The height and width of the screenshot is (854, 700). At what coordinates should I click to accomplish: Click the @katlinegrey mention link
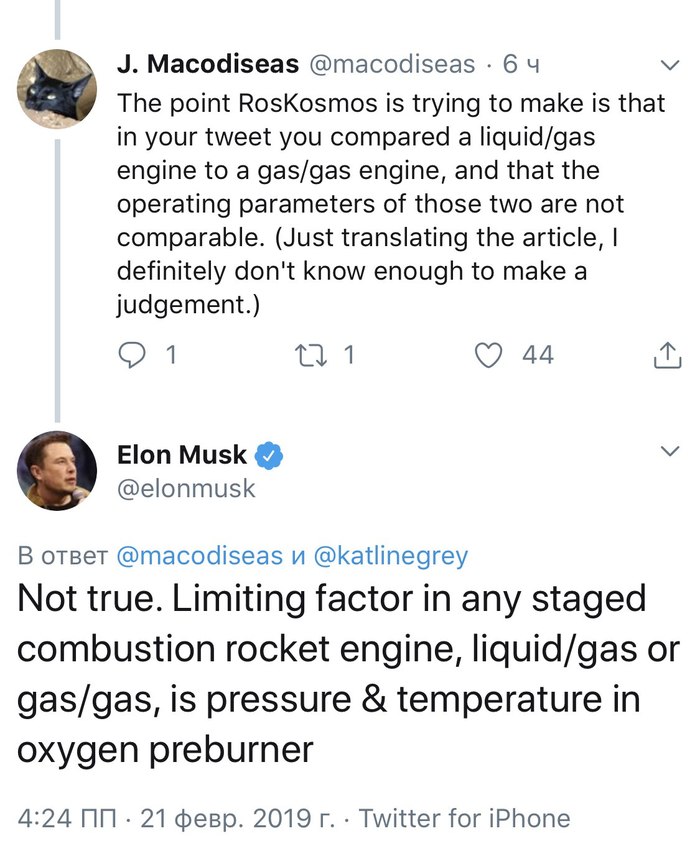pos(391,556)
